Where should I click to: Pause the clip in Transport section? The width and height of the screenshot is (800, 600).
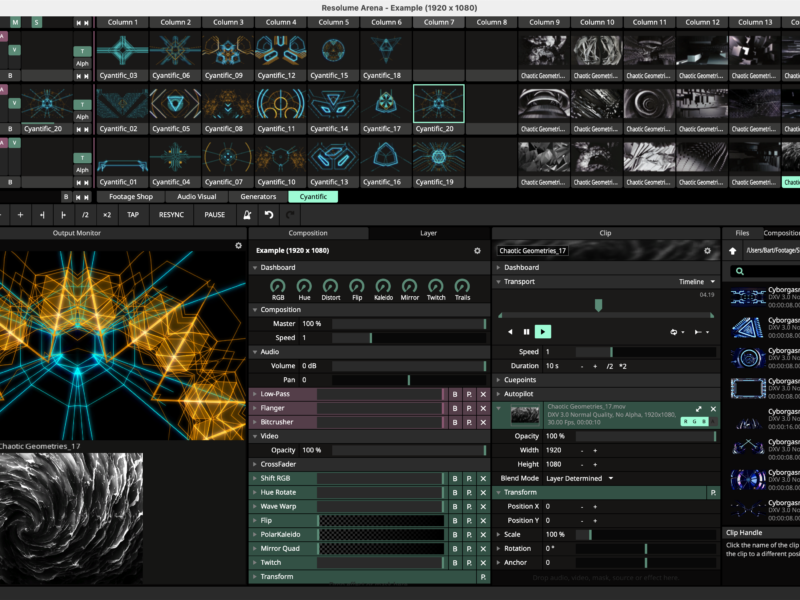point(526,331)
